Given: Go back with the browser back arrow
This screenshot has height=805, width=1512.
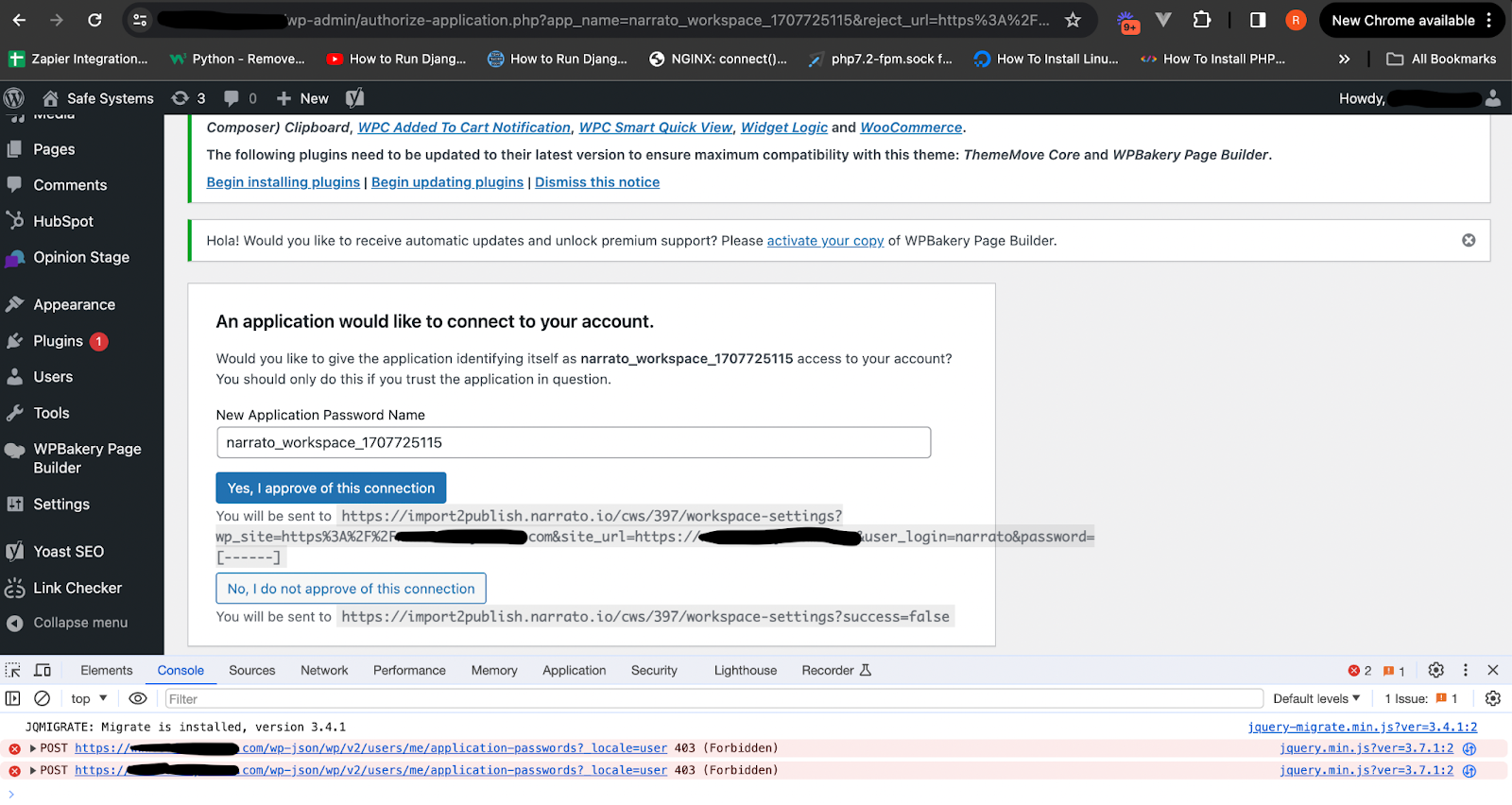Looking at the screenshot, I should pos(19,20).
